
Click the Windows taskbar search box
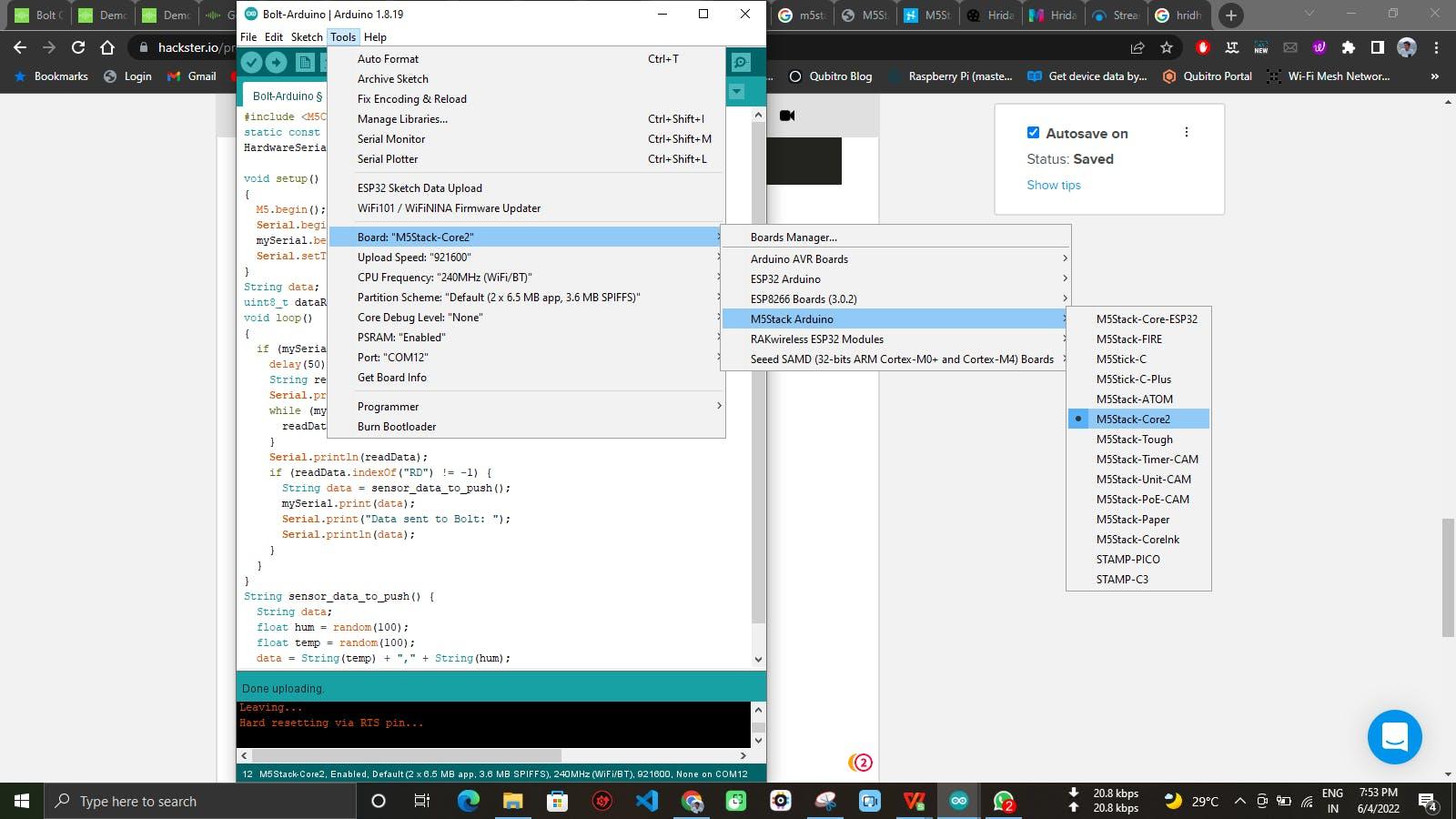[x=199, y=801]
